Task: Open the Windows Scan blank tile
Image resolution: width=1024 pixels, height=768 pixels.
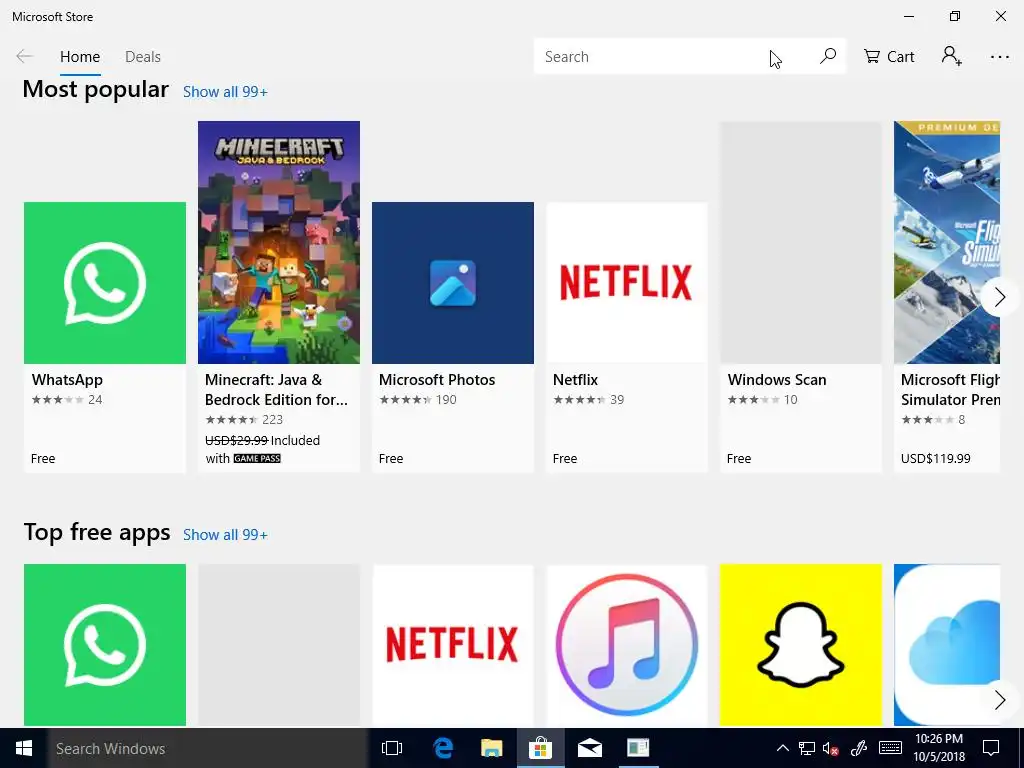Action: (x=801, y=242)
